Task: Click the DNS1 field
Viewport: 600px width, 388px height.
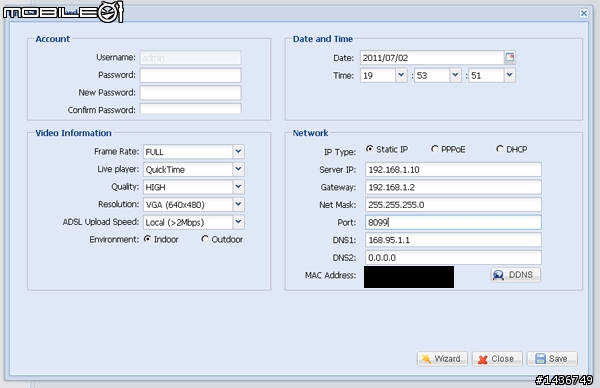Action: (x=453, y=240)
